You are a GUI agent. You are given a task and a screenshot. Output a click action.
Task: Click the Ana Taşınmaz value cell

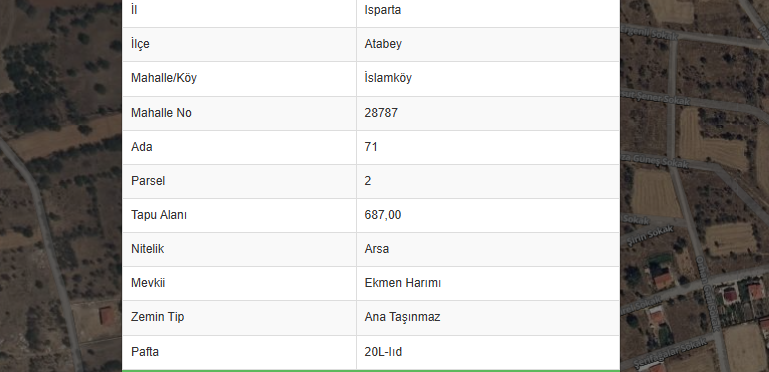tap(488, 318)
